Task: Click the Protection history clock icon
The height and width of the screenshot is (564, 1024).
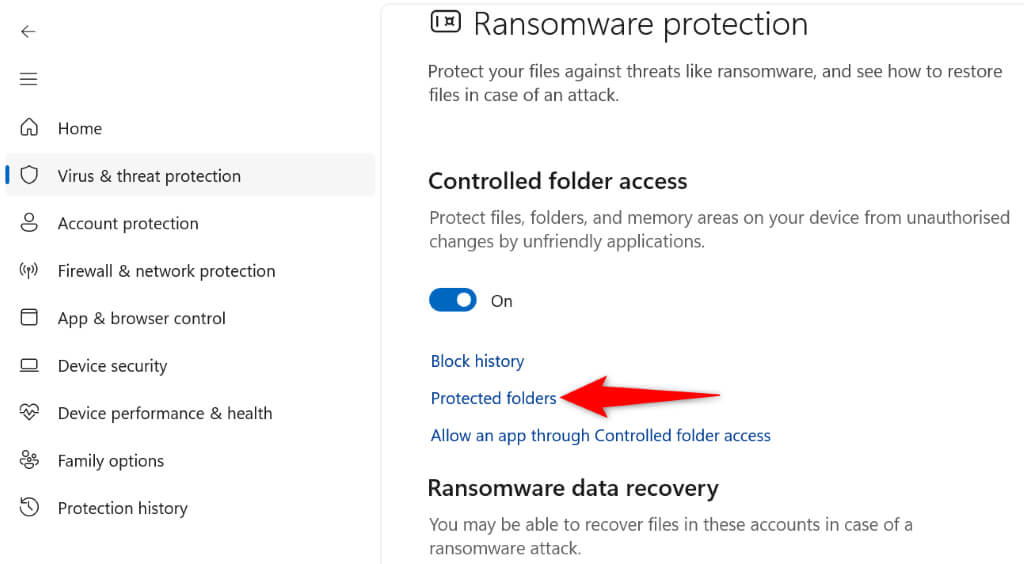Action: tap(30, 508)
